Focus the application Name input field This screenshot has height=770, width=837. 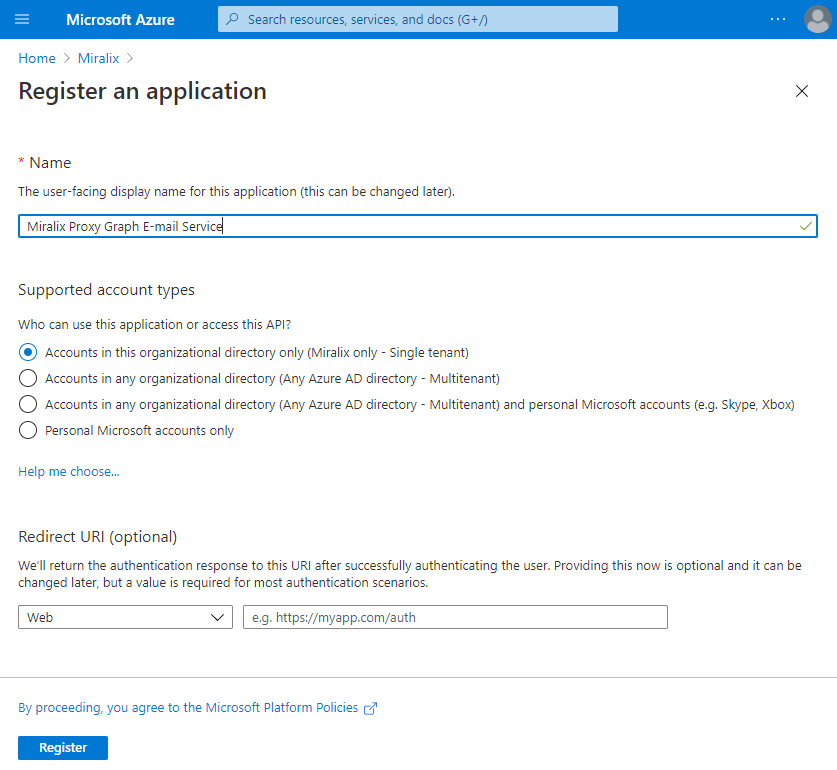point(417,226)
